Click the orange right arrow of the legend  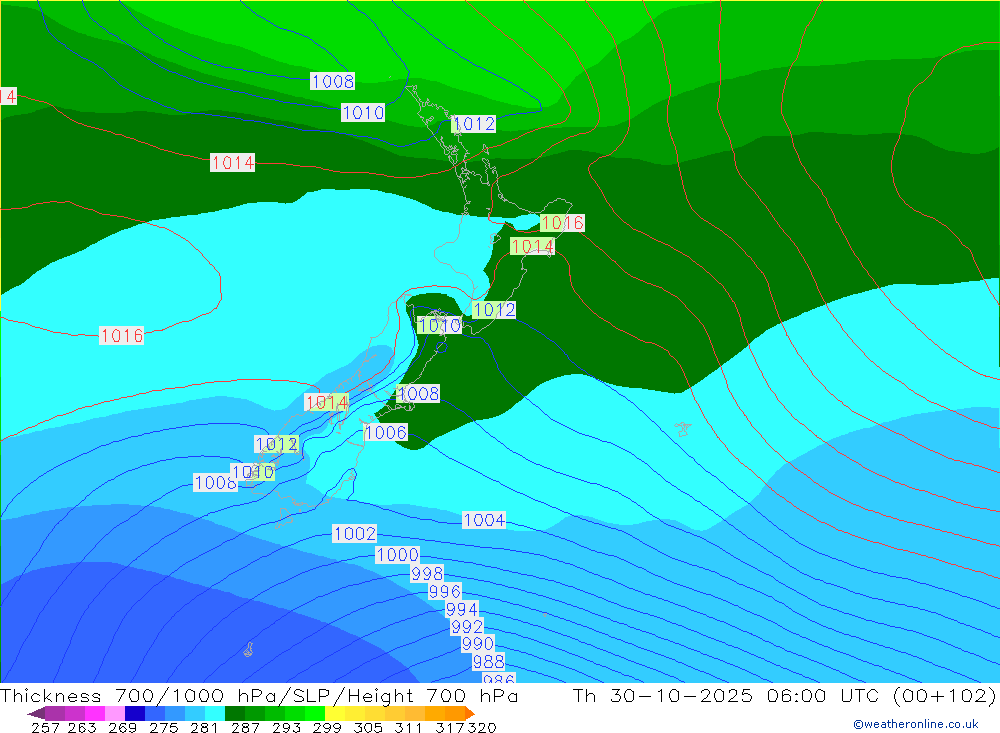tap(469, 713)
